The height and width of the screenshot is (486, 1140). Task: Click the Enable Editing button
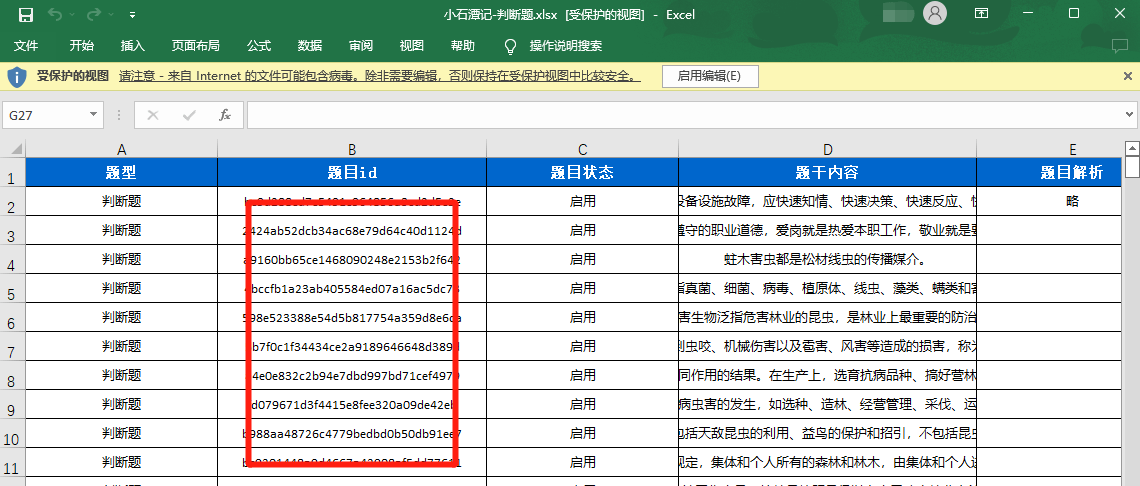pyautogui.click(x=709, y=76)
